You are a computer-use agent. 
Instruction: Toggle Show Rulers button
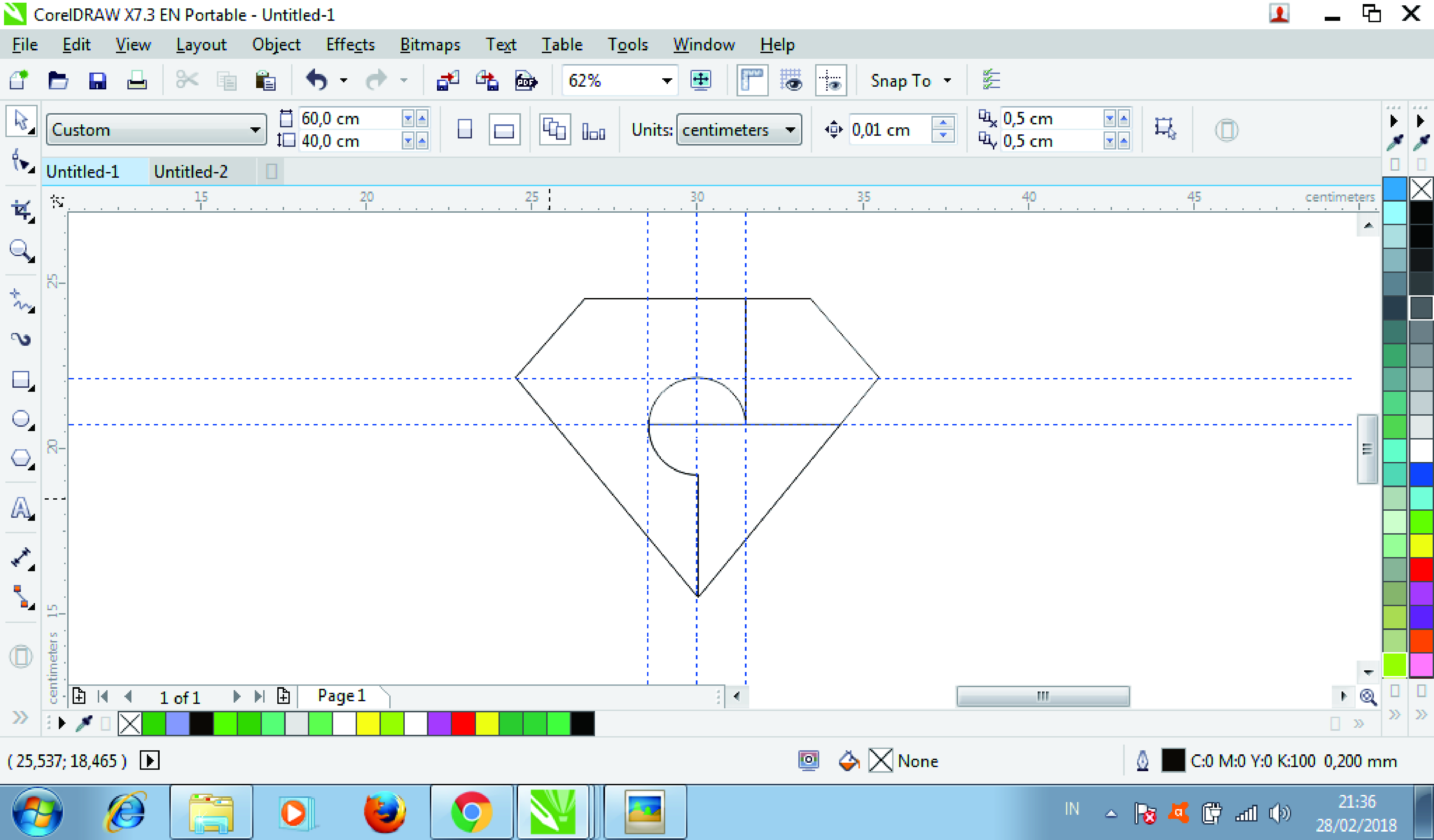click(x=752, y=81)
